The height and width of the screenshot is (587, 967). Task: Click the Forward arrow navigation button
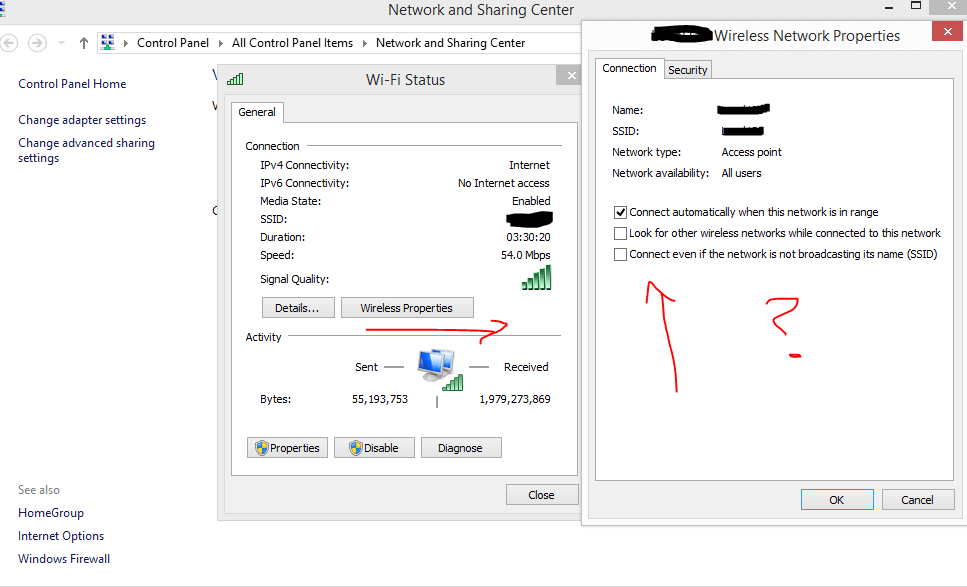coord(37,43)
